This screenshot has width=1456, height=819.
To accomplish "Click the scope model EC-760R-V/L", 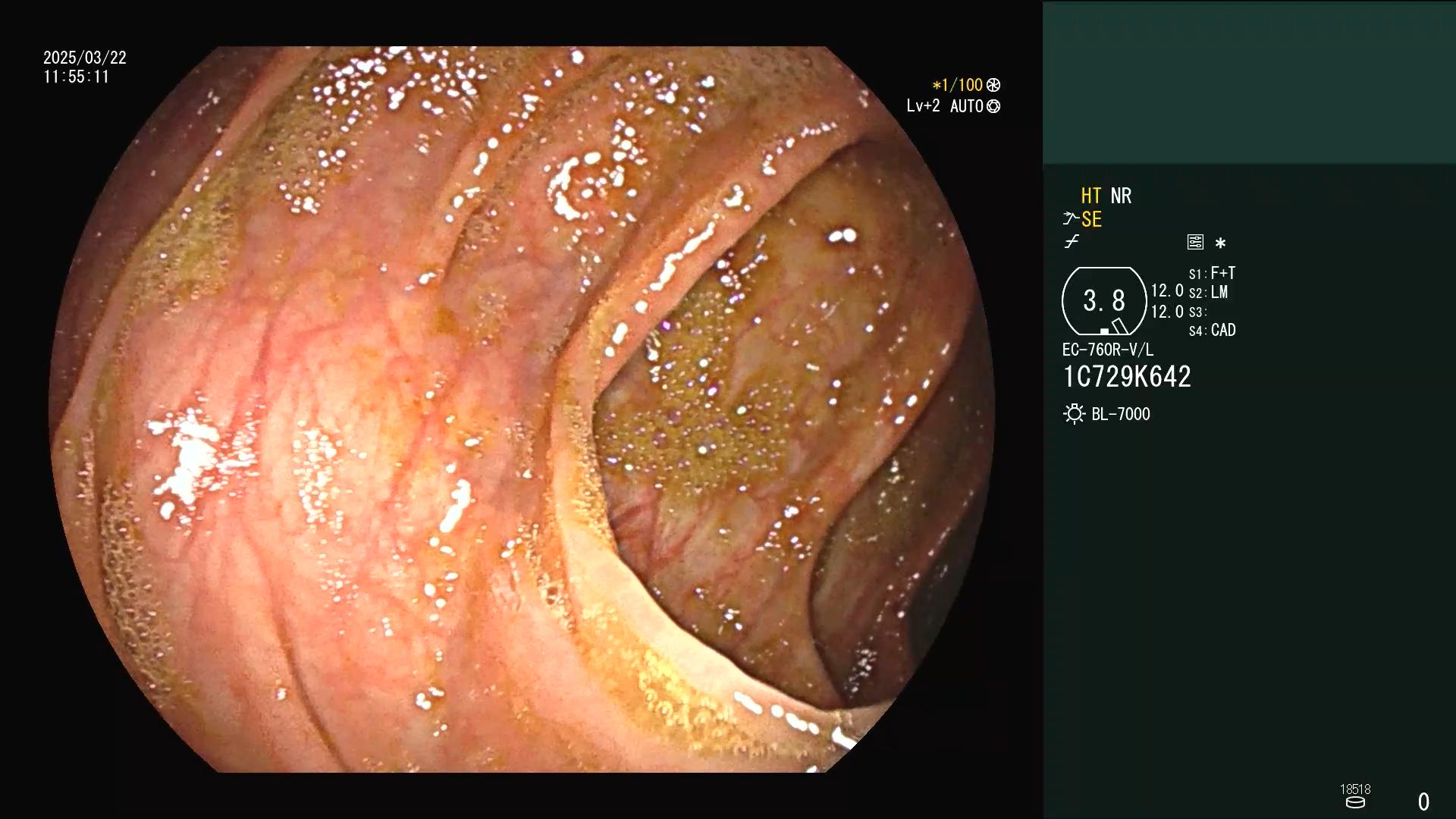I will pyautogui.click(x=1108, y=350).
